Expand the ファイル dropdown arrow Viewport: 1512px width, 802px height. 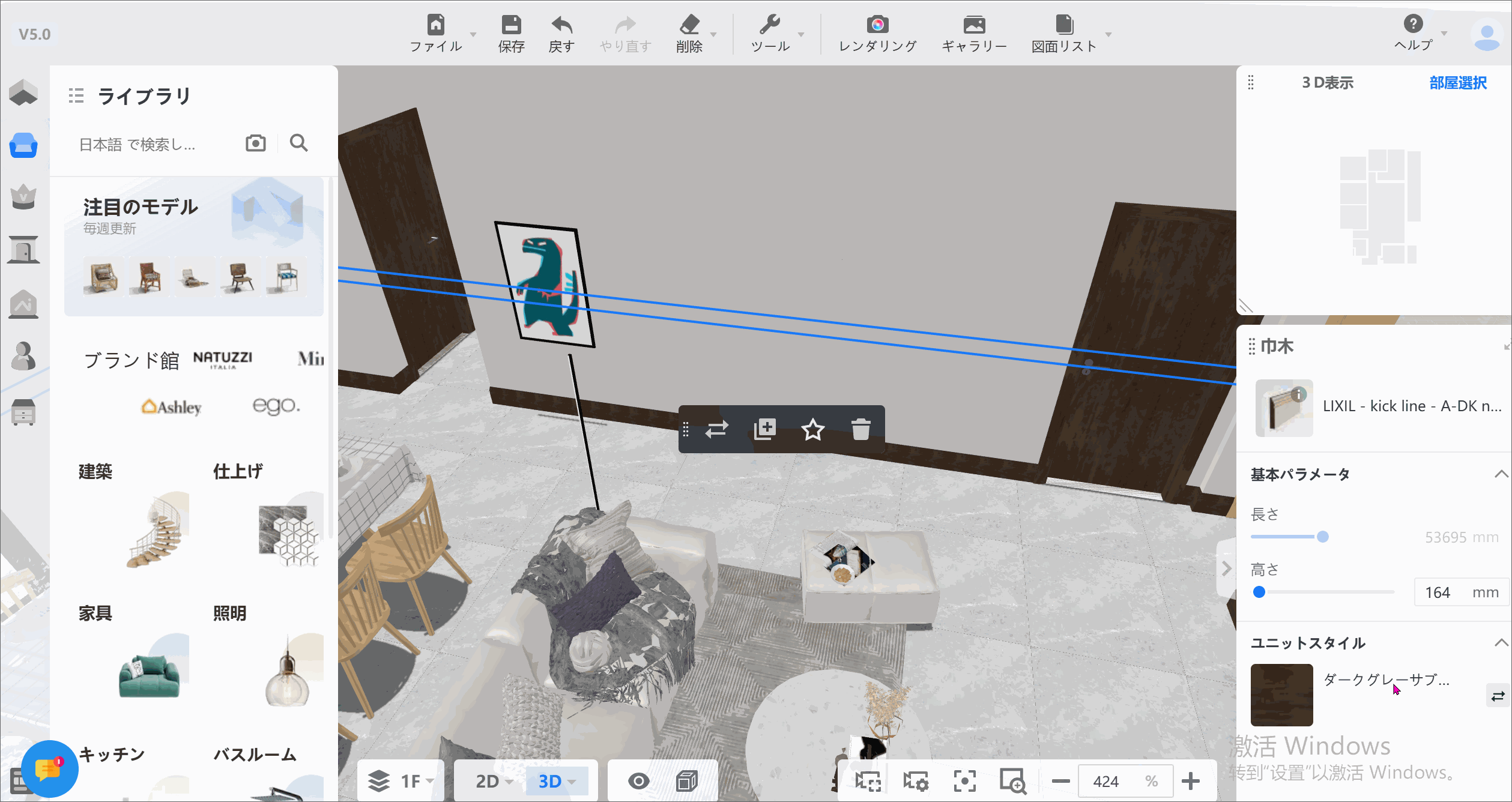473,34
